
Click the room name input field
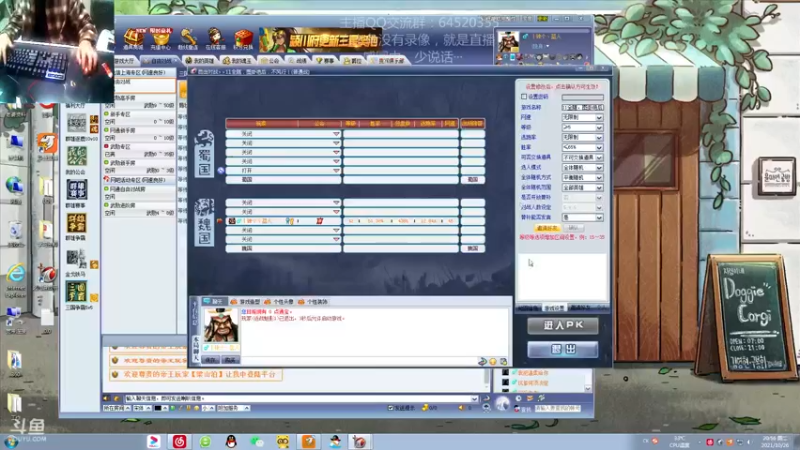click(x=583, y=107)
